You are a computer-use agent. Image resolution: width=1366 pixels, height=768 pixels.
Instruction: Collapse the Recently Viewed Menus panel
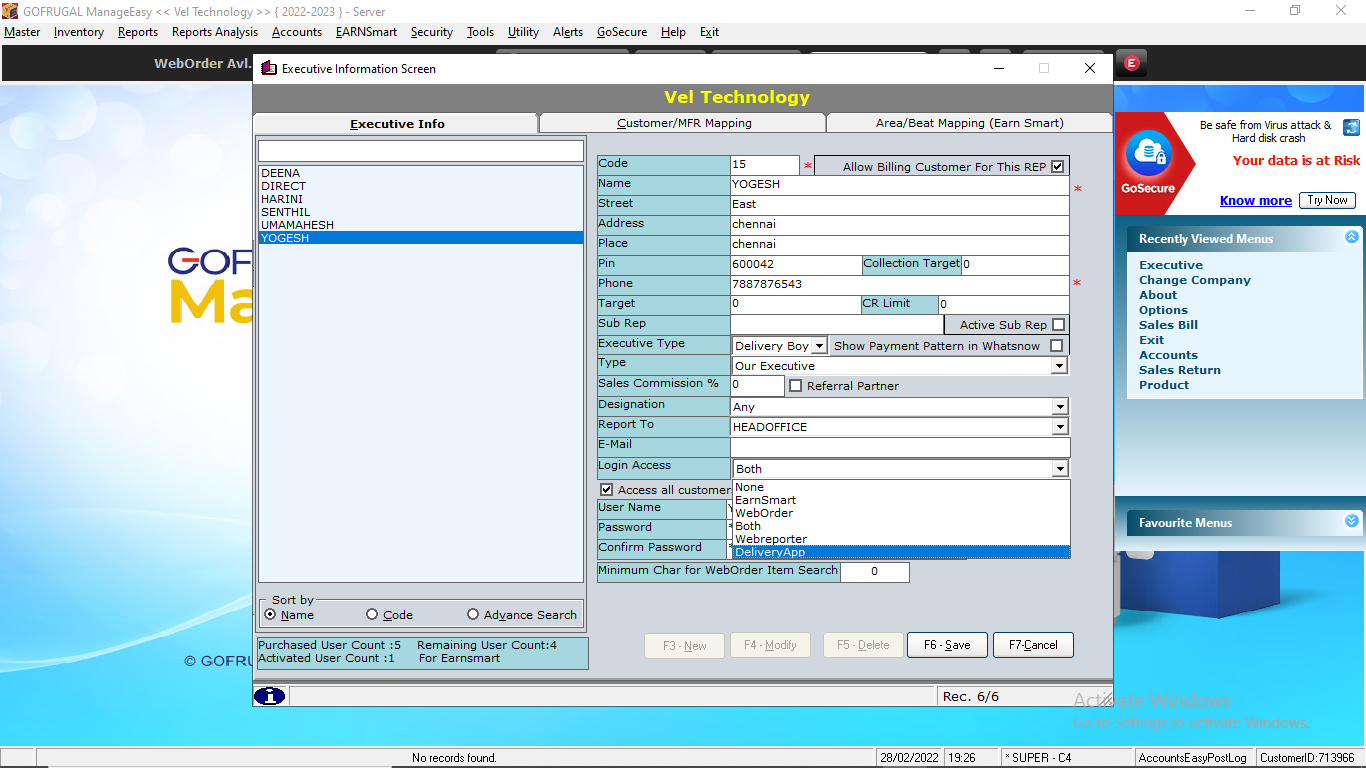[1351, 238]
